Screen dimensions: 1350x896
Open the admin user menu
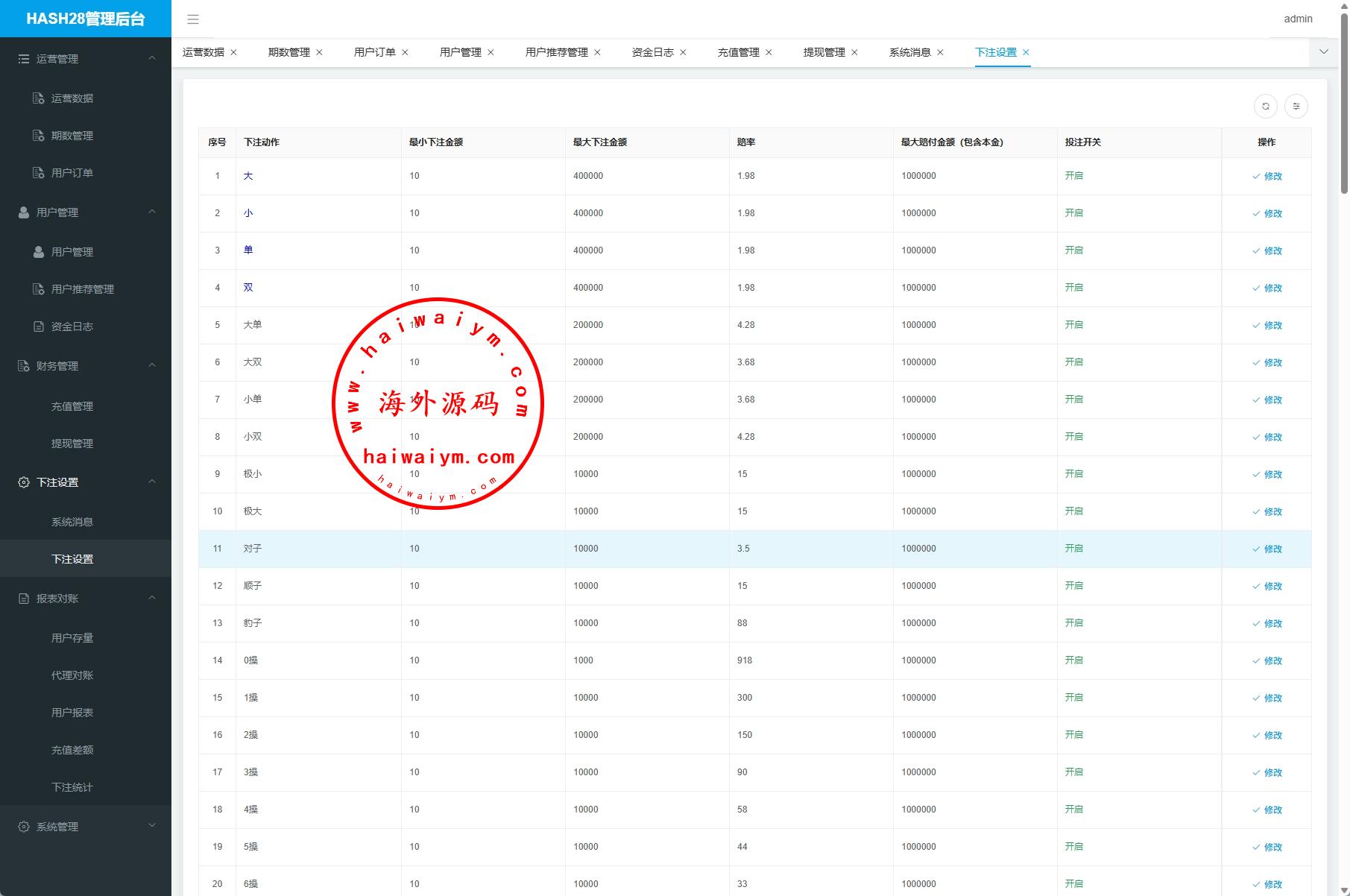coord(1298,19)
